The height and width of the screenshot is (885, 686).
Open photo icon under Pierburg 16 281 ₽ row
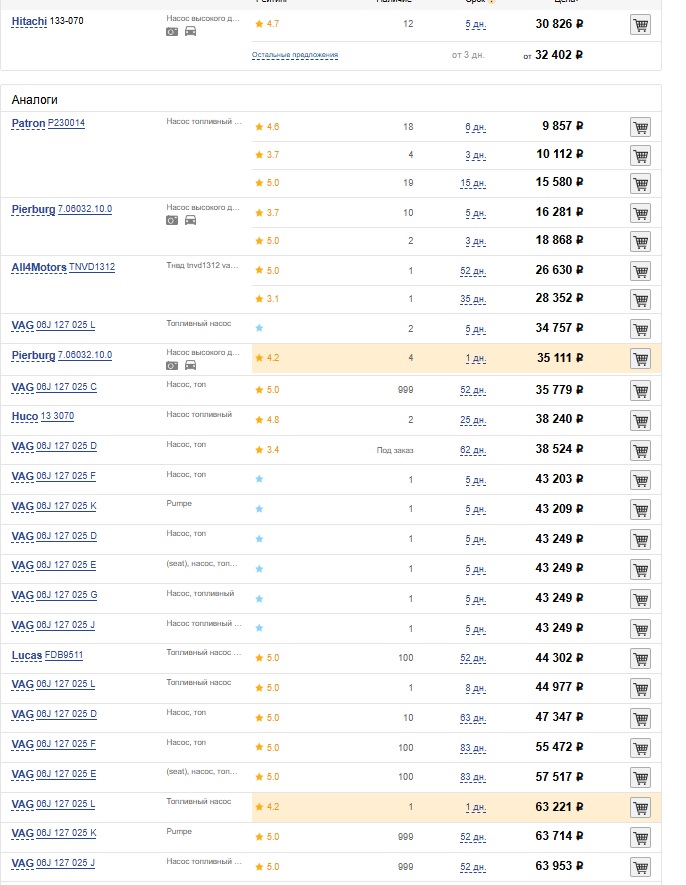172,220
